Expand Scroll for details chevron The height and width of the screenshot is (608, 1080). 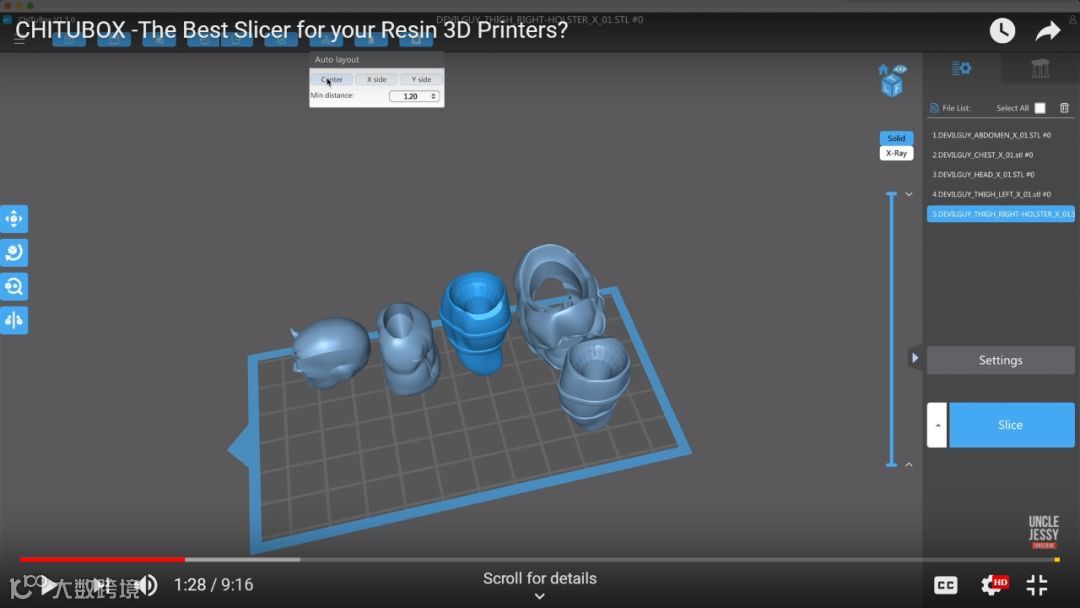pos(540,596)
